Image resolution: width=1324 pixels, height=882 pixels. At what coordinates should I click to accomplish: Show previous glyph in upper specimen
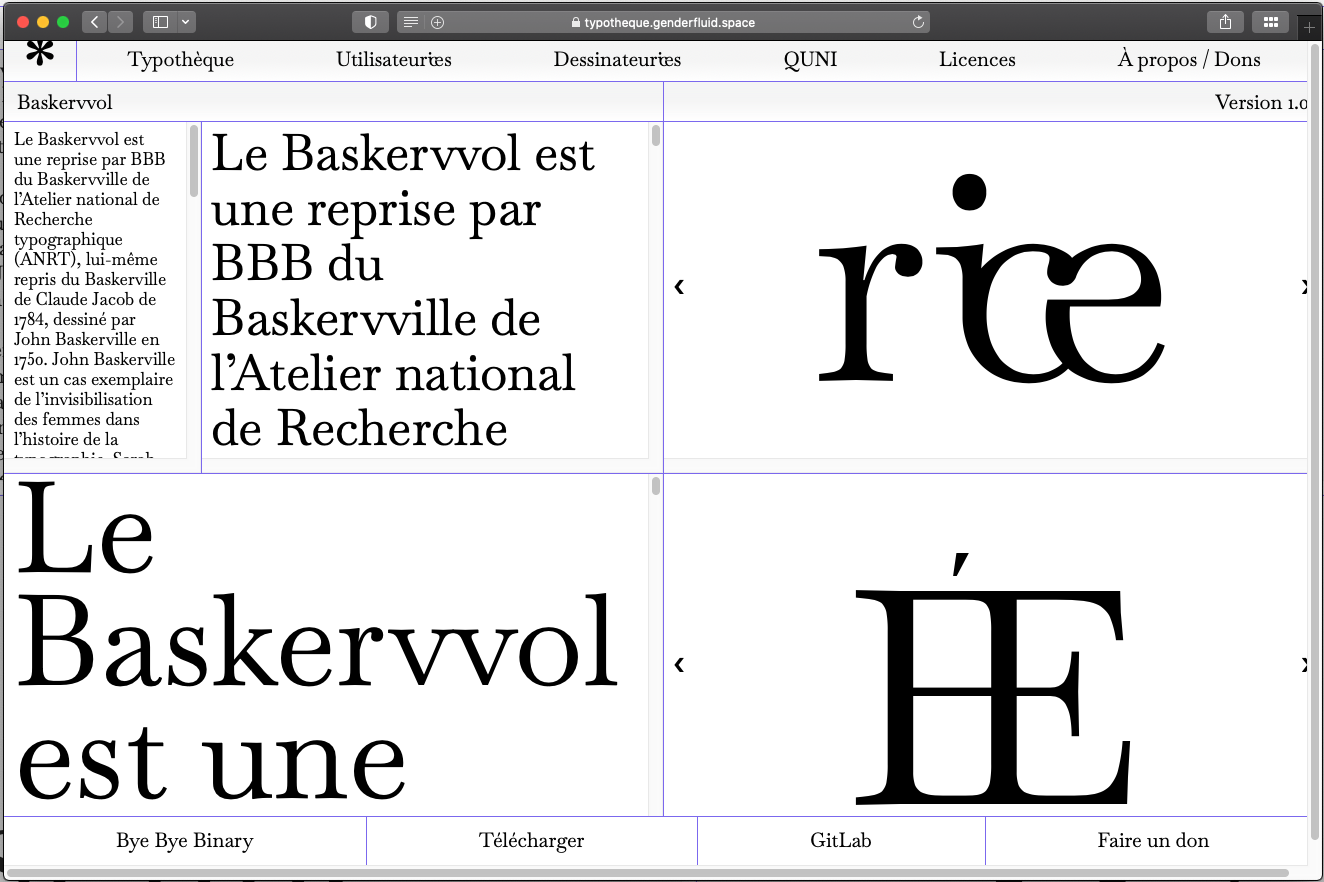click(x=679, y=287)
